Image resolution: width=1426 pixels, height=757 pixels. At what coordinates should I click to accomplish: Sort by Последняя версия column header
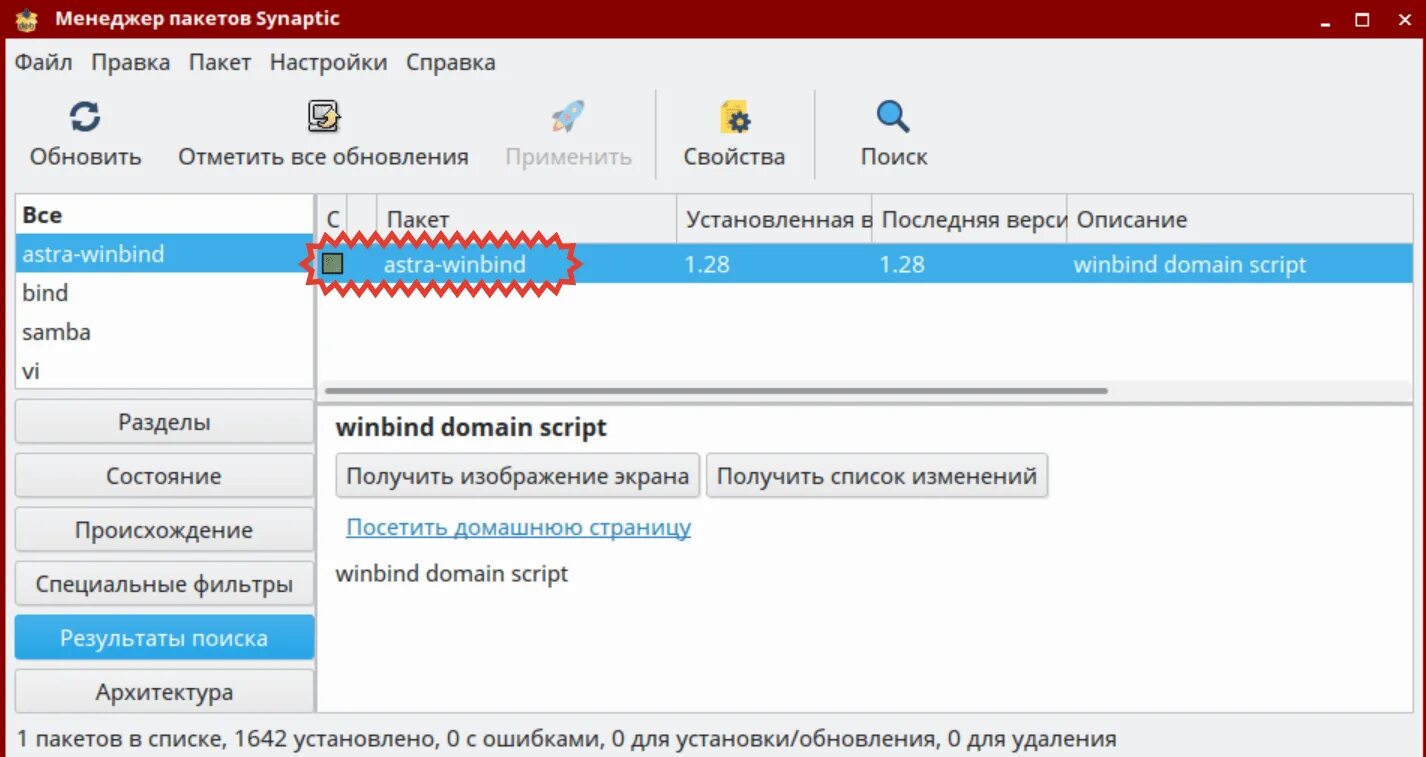(x=969, y=219)
